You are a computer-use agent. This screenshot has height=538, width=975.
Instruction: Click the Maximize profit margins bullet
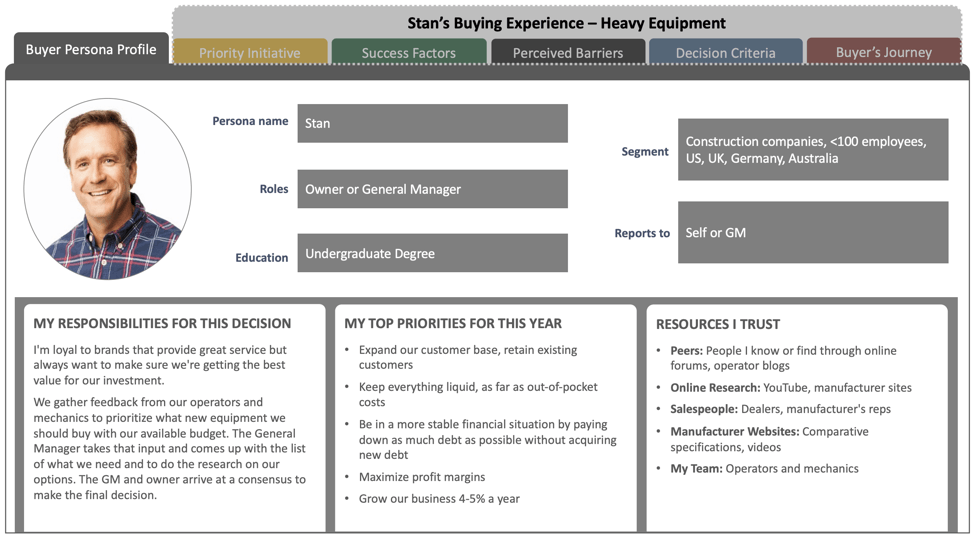(x=422, y=477)
